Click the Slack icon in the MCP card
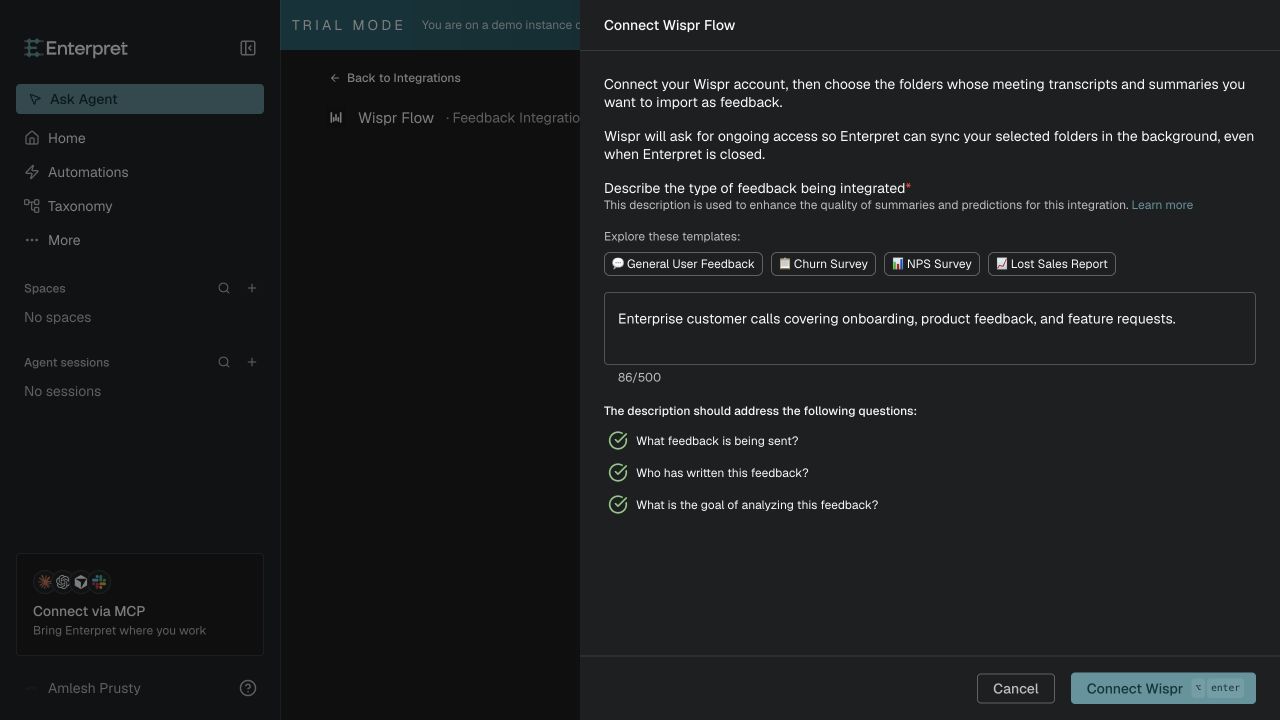1280x720 pixels. coord(99,581)
